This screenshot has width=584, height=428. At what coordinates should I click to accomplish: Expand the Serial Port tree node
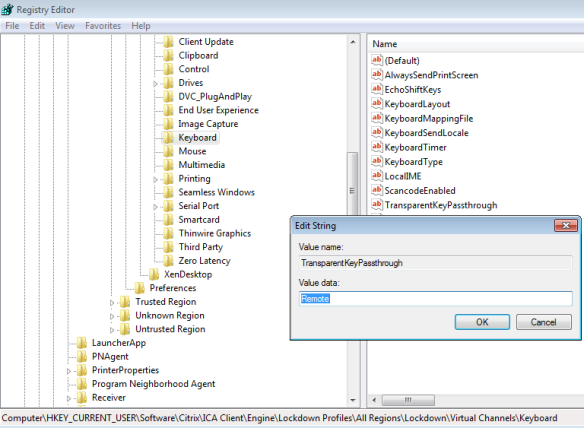point(156,207)
